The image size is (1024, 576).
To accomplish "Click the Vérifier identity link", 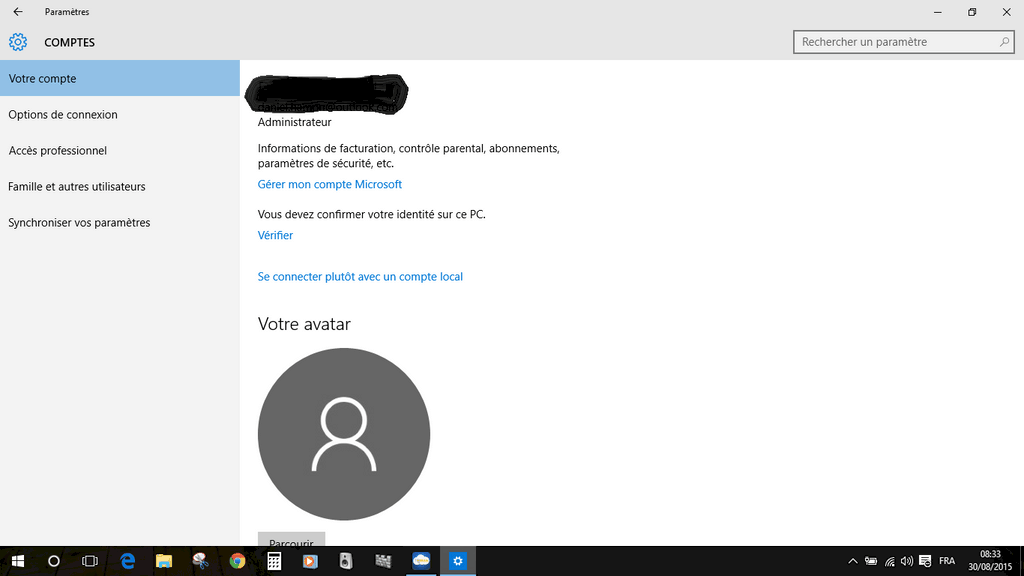I will click(275, 235).
